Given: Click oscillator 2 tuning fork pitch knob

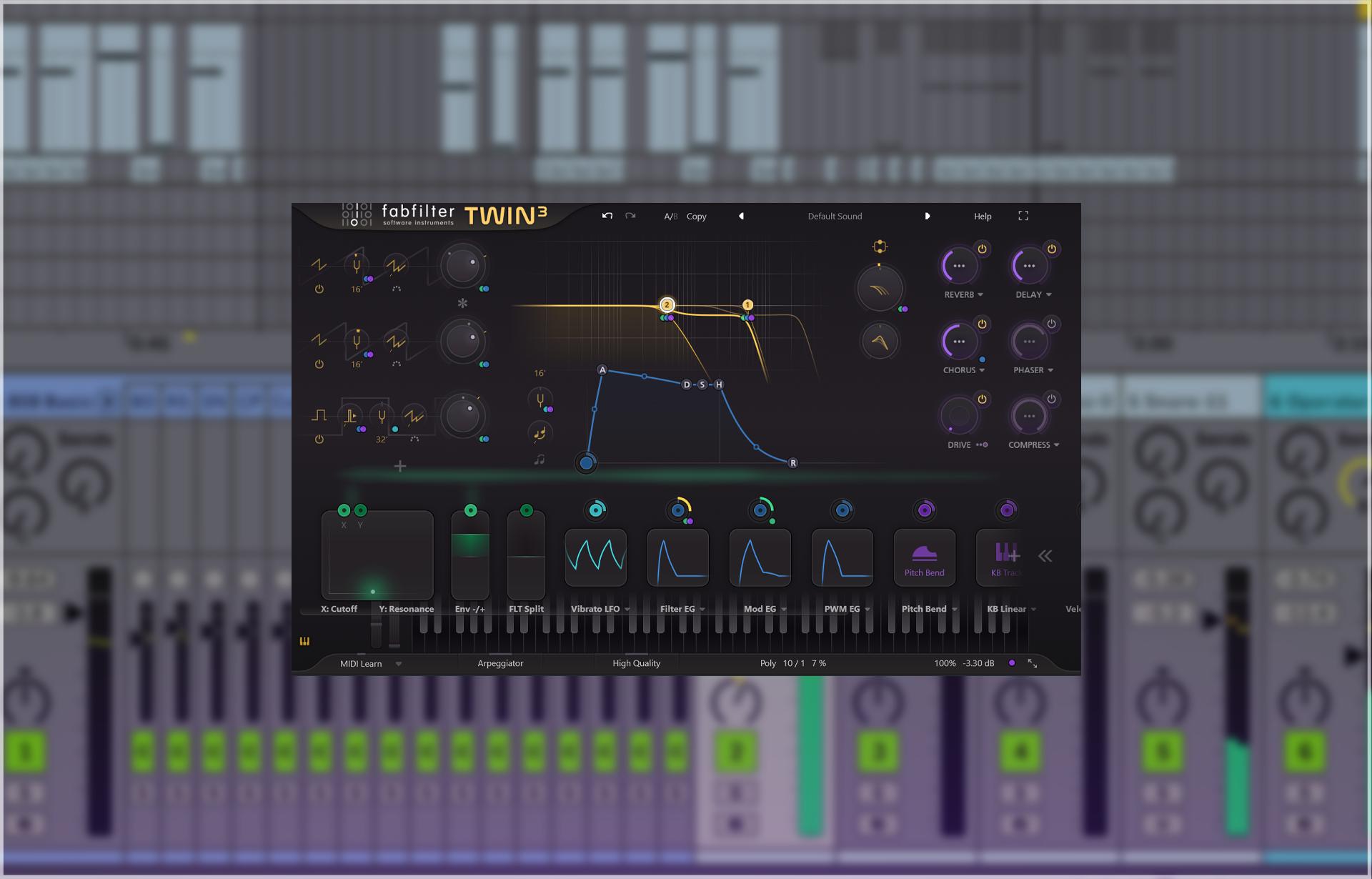Looking at the screenshot, I should click(x=356, y=341).
